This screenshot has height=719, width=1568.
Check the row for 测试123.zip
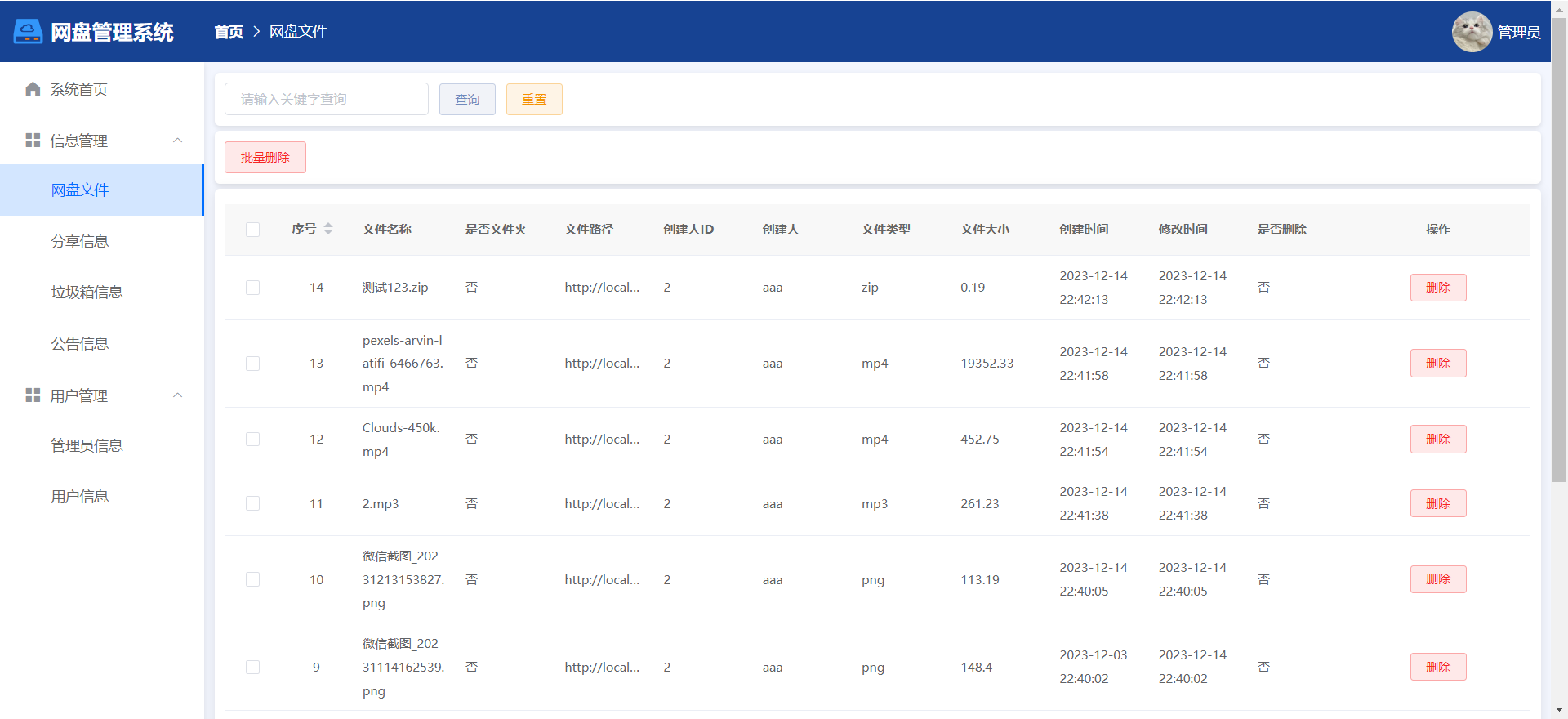point(253,288)
